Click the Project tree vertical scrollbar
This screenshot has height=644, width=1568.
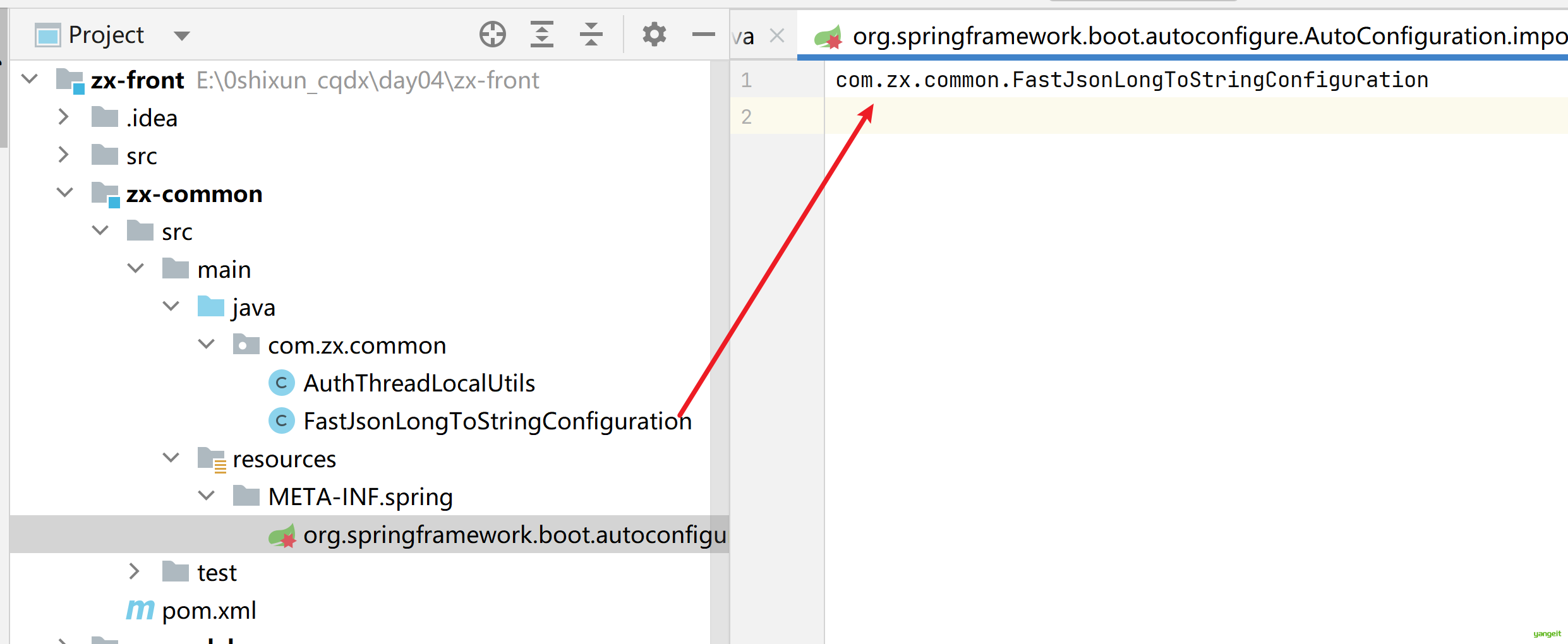(719, 352)
